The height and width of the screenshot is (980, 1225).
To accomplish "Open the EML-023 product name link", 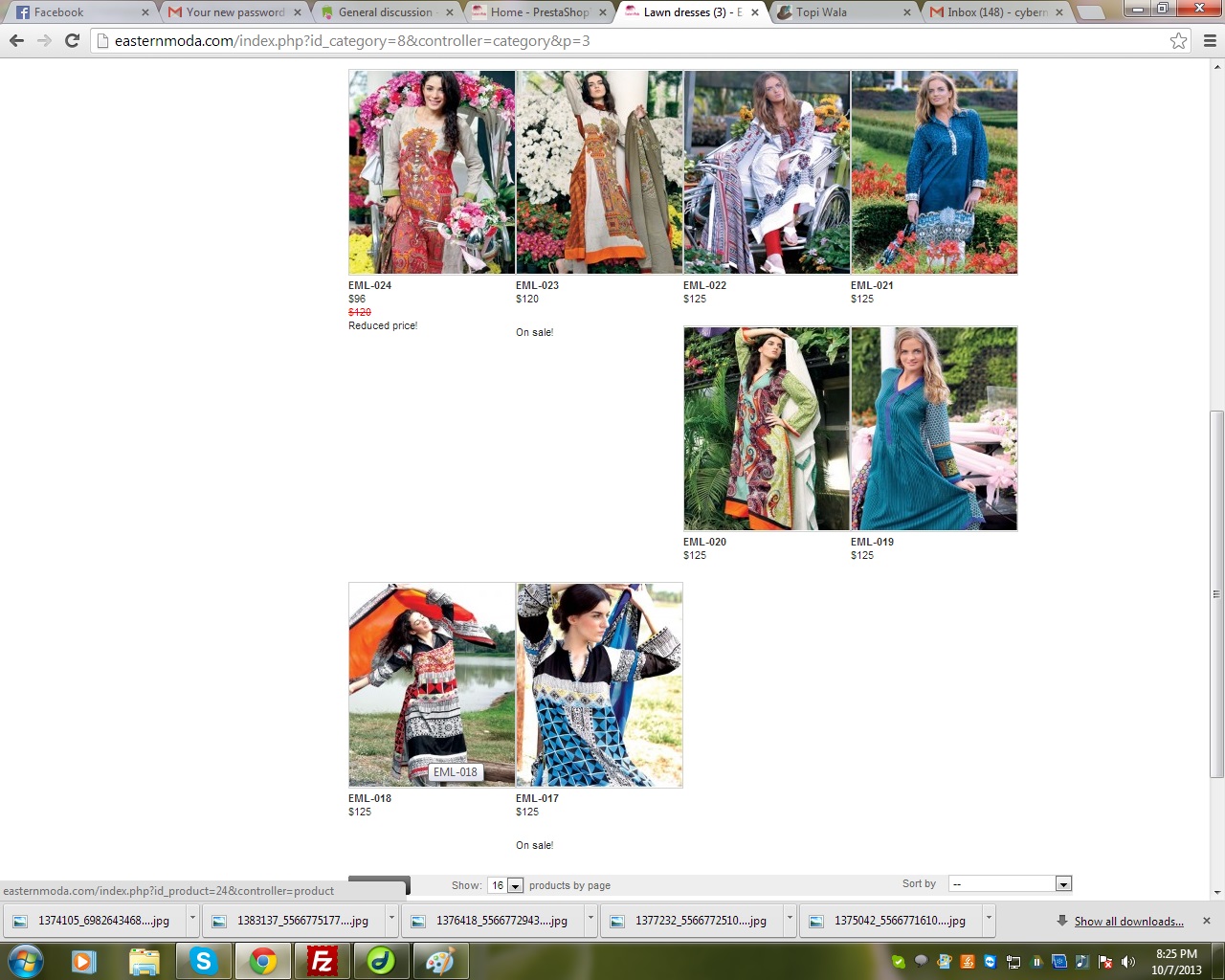I will pos(537,285).
